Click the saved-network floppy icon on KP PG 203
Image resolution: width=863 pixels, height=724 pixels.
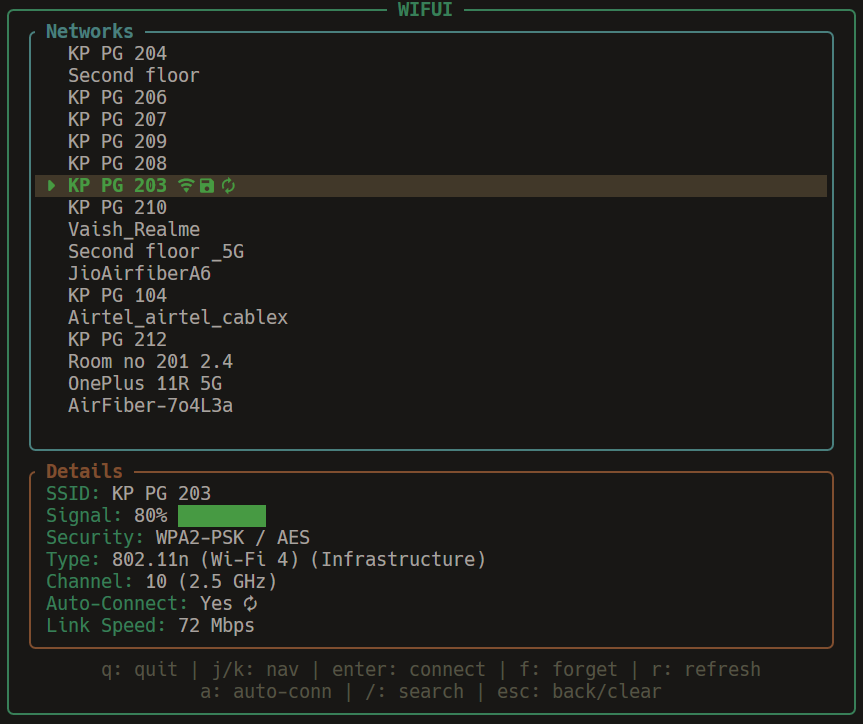[x=207, y=186]
